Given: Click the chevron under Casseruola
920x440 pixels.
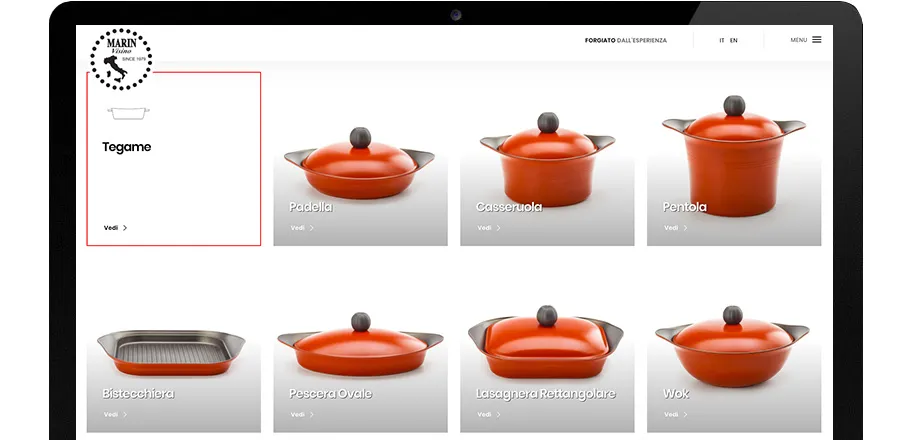Looking at the screenshot, I should pos(498,228).
